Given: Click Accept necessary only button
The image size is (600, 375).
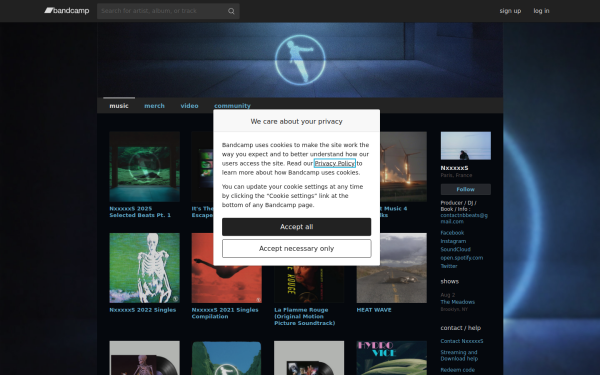Looking at the screenshot, I should pos(297,249).
